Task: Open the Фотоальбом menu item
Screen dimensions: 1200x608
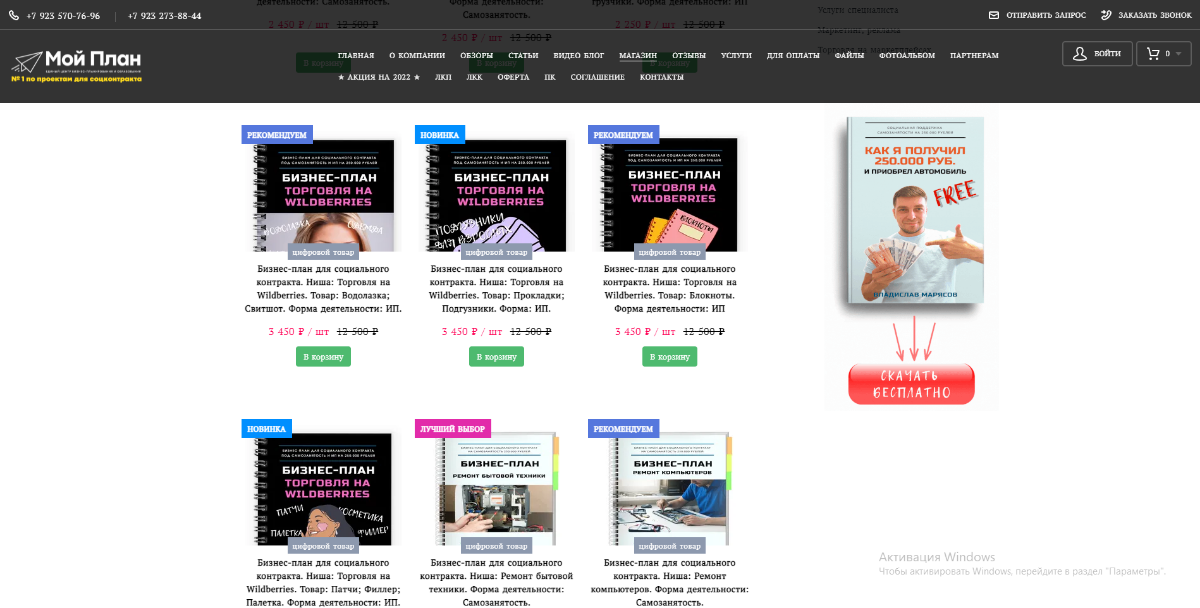Action: pos(907,56)
